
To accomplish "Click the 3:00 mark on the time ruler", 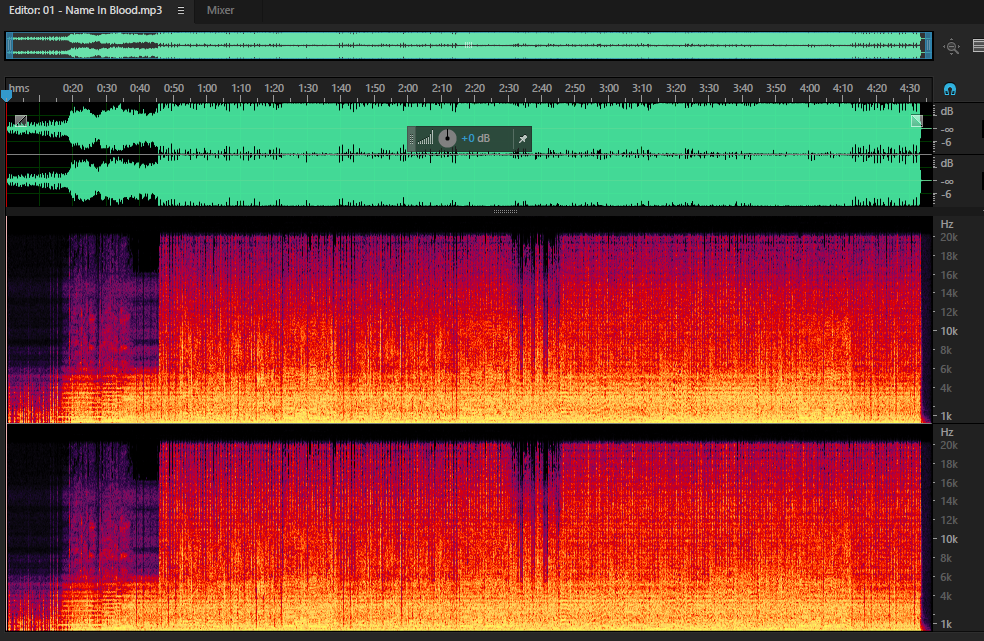I will coord(609,89).
